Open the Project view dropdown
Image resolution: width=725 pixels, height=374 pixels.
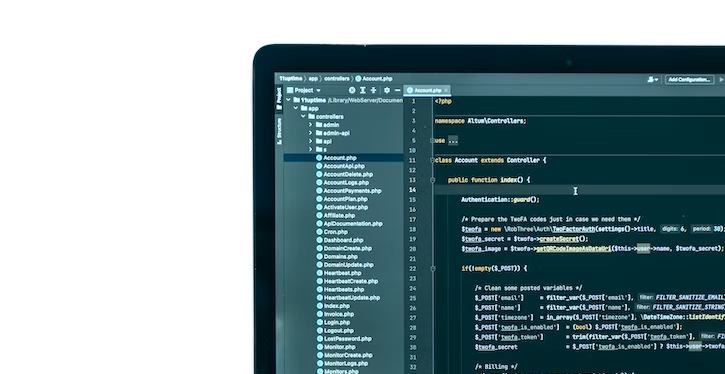pyautogui.click(x=304, y=90)
